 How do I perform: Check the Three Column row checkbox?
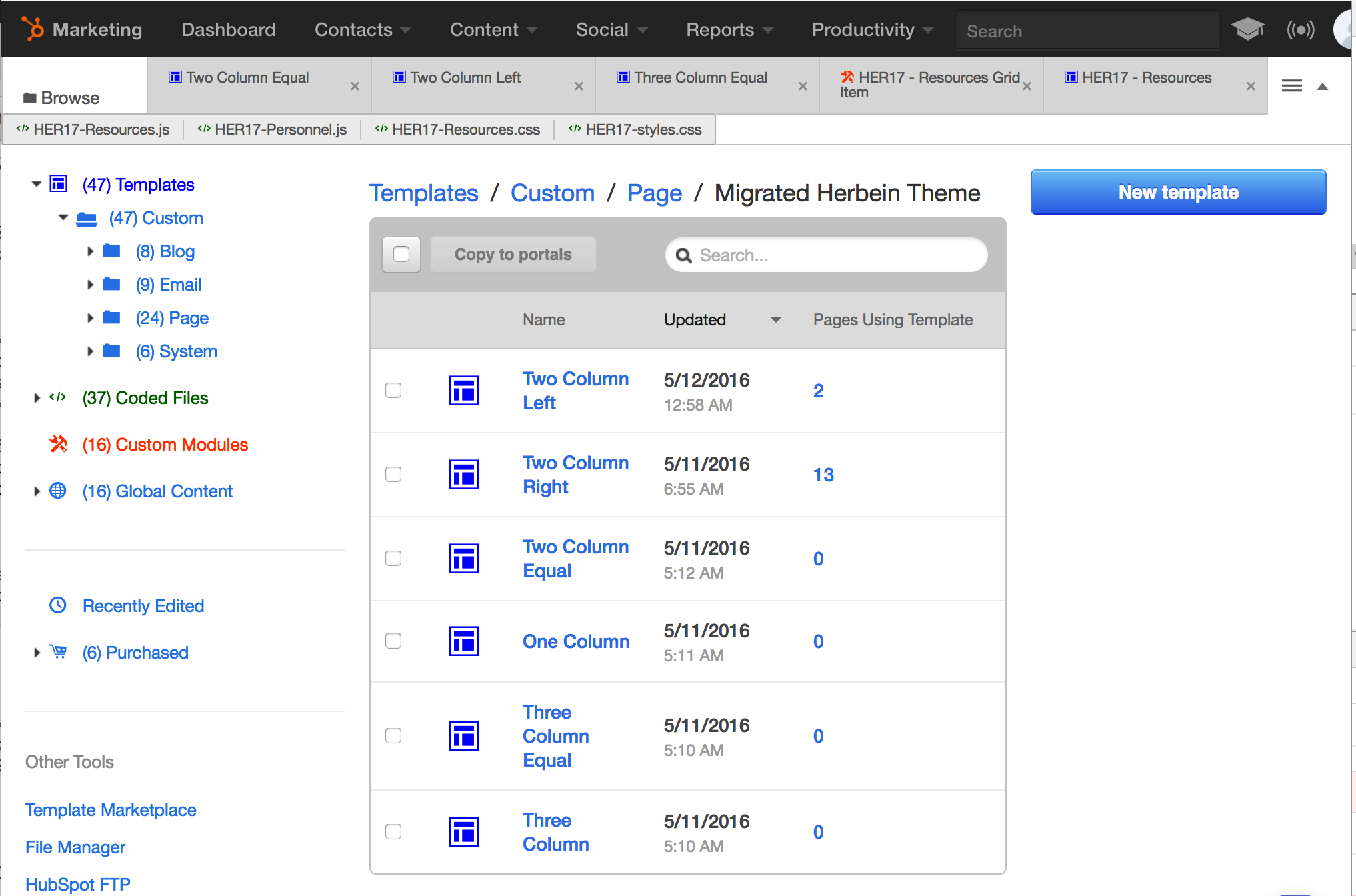pos(393,831)
